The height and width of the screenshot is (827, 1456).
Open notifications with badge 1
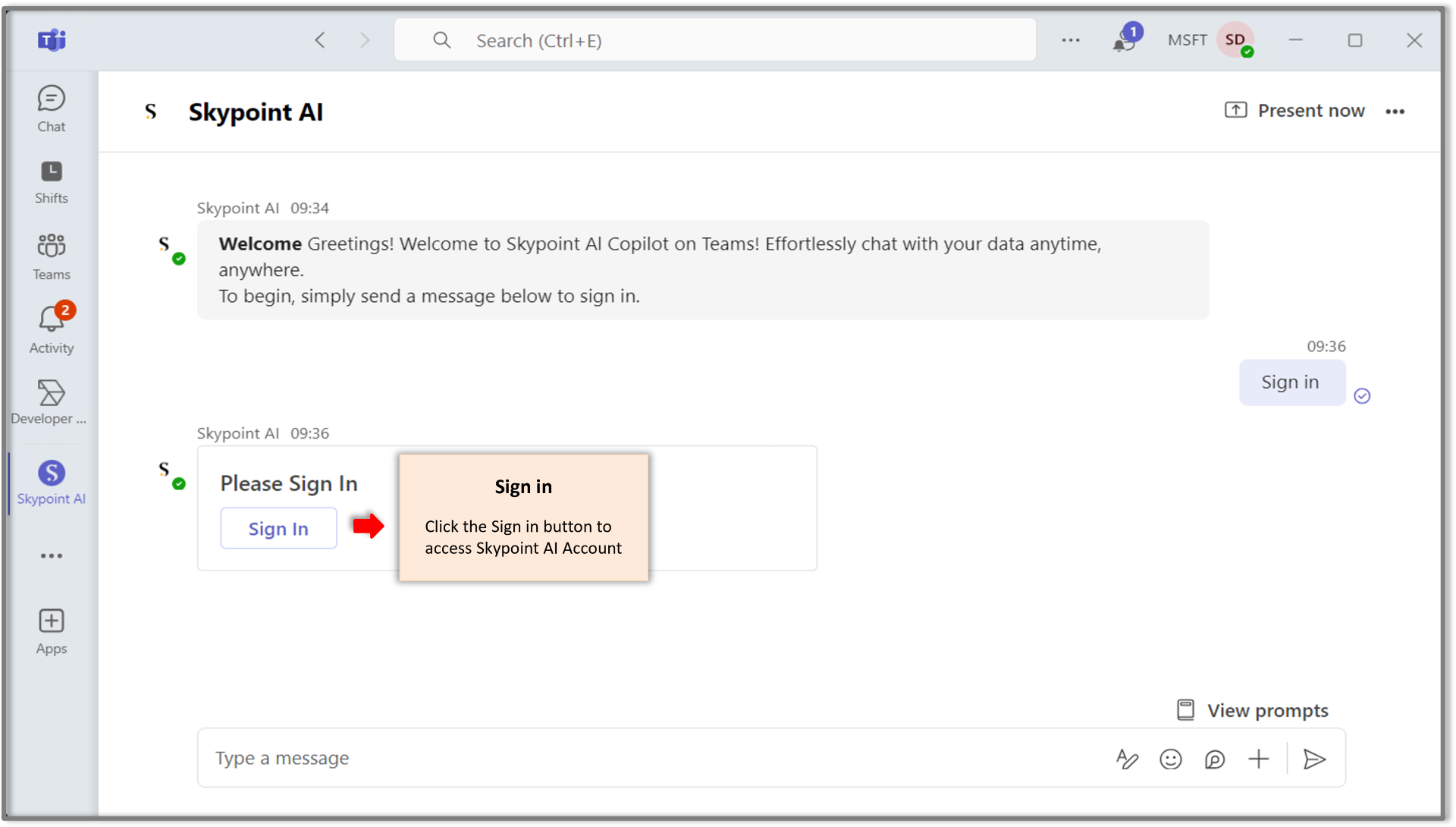pyautogui.click(x=1126, y=39)
